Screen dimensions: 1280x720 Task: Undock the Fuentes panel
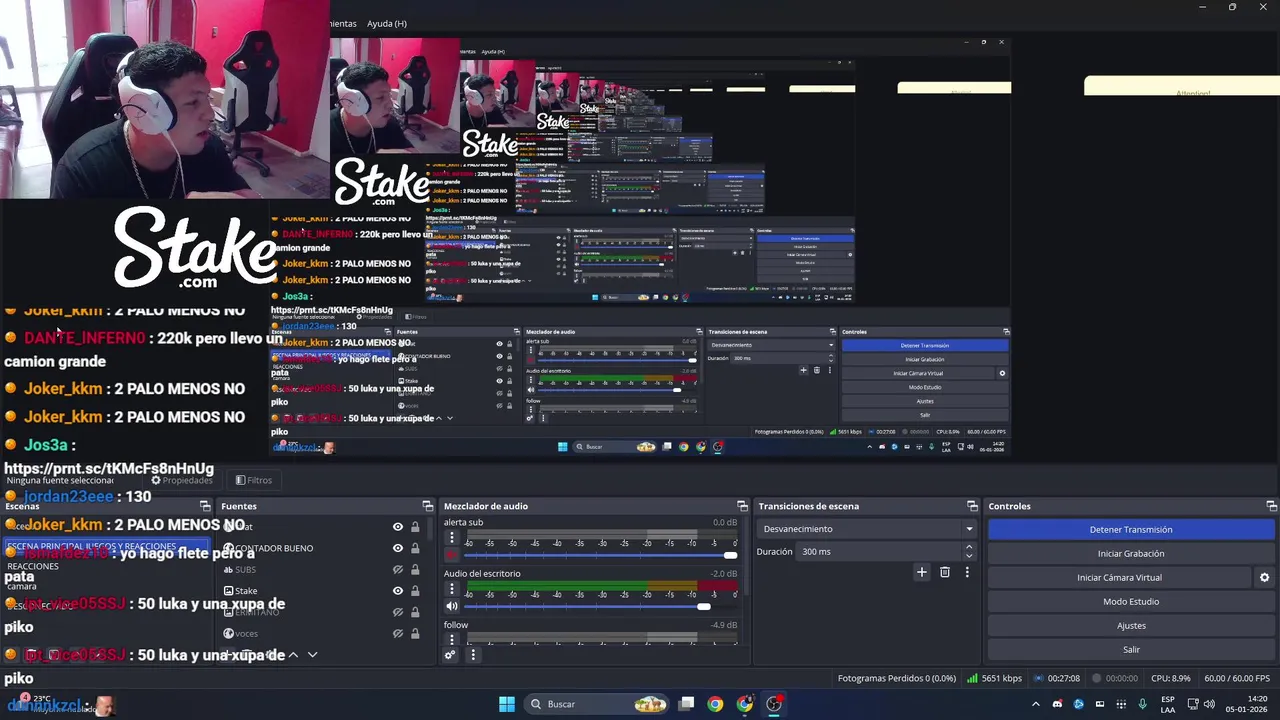[x=427, y=506]
